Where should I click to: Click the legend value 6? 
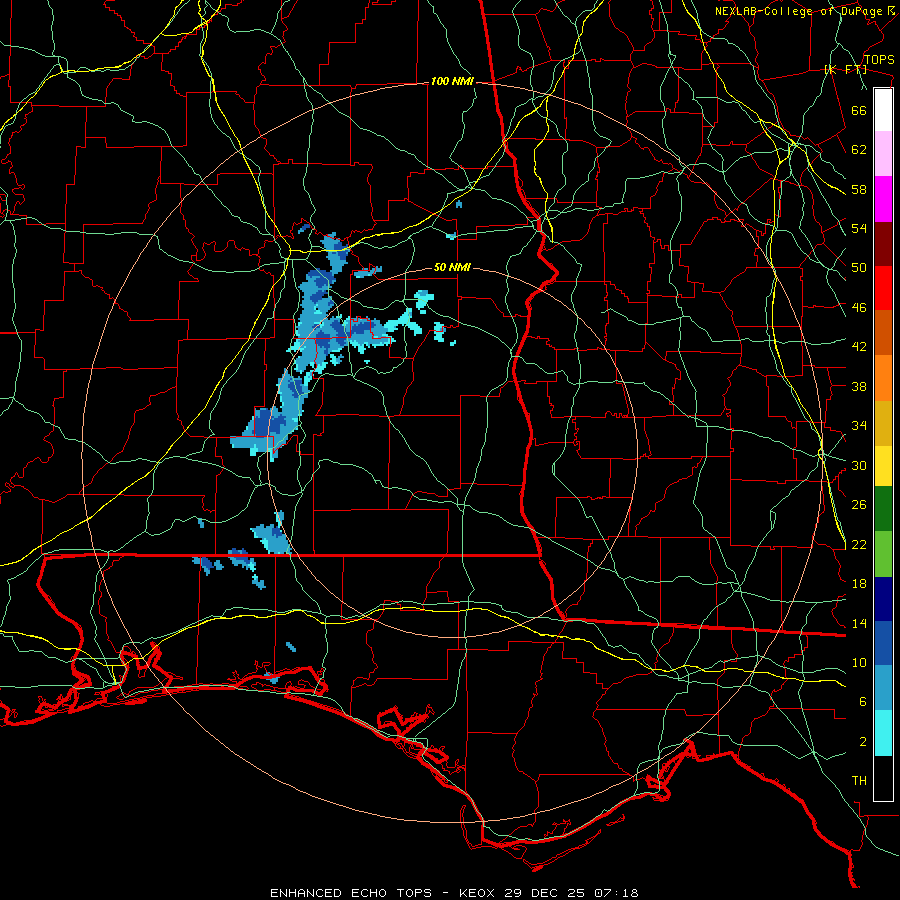click(863, 702)
